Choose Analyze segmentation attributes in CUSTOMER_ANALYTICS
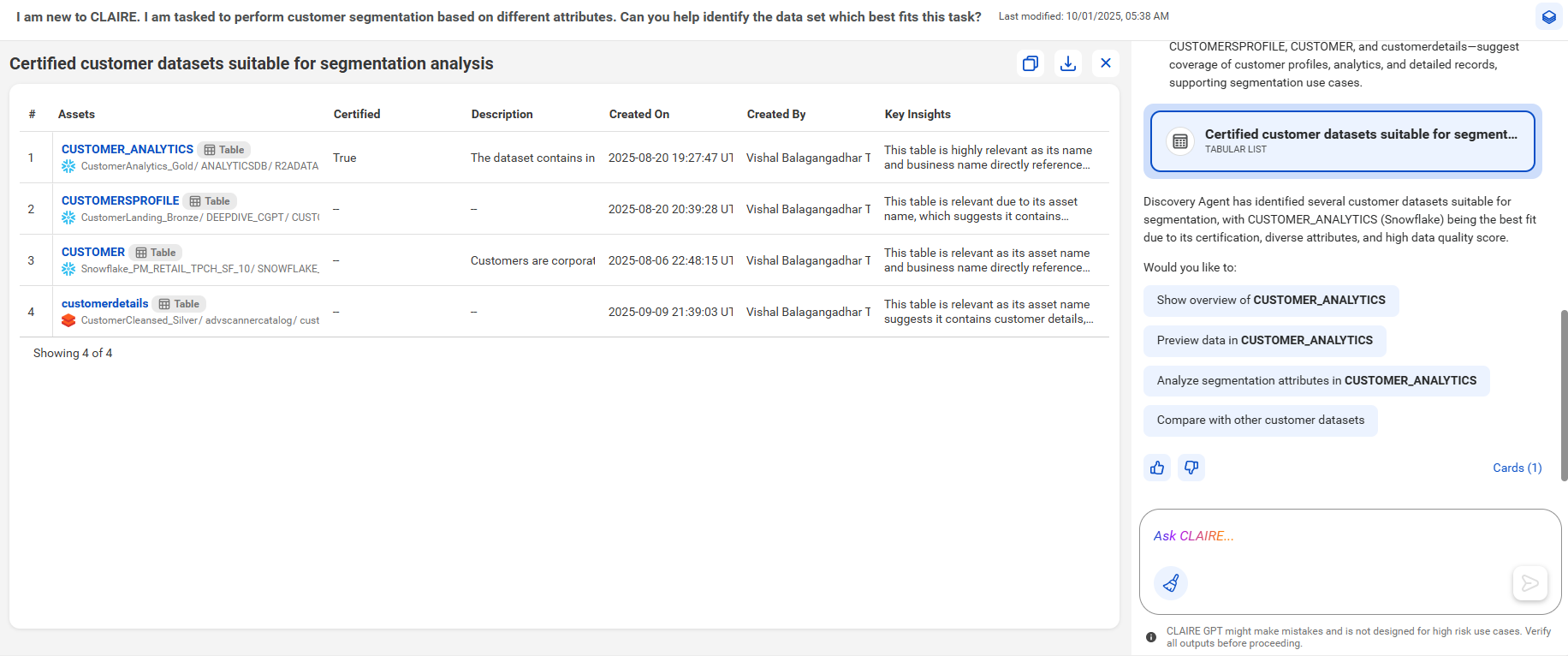 (x=1316, y=381)
